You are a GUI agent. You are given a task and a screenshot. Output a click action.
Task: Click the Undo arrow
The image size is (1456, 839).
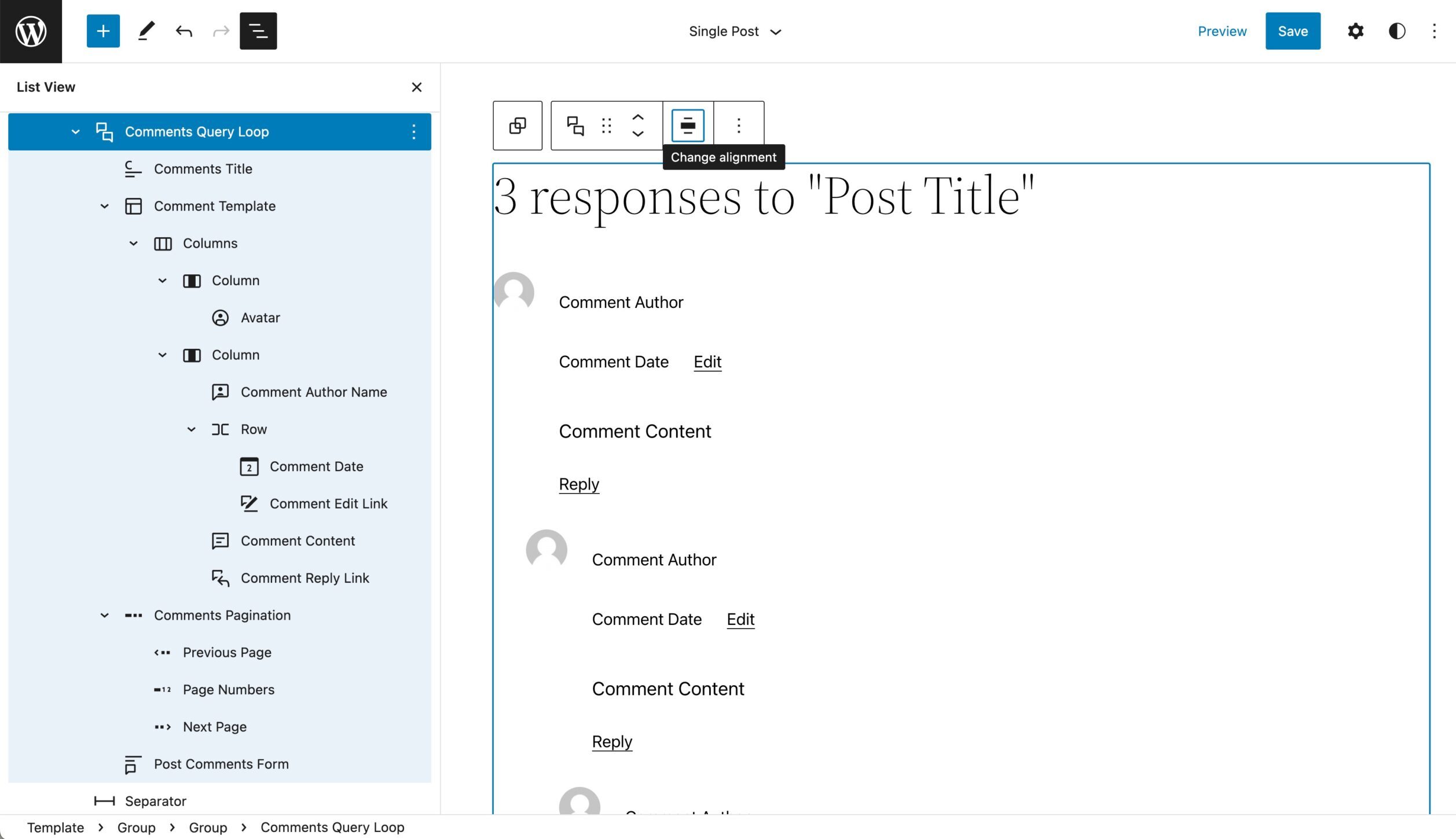point(184,31)
